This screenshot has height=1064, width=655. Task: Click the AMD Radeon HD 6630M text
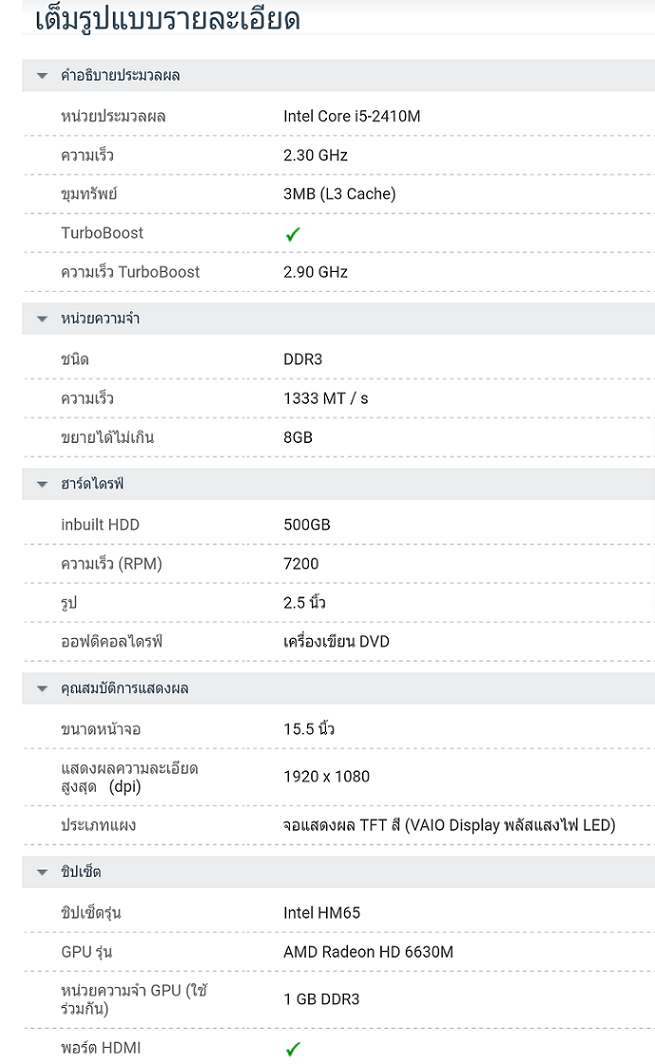coord(368,952)
